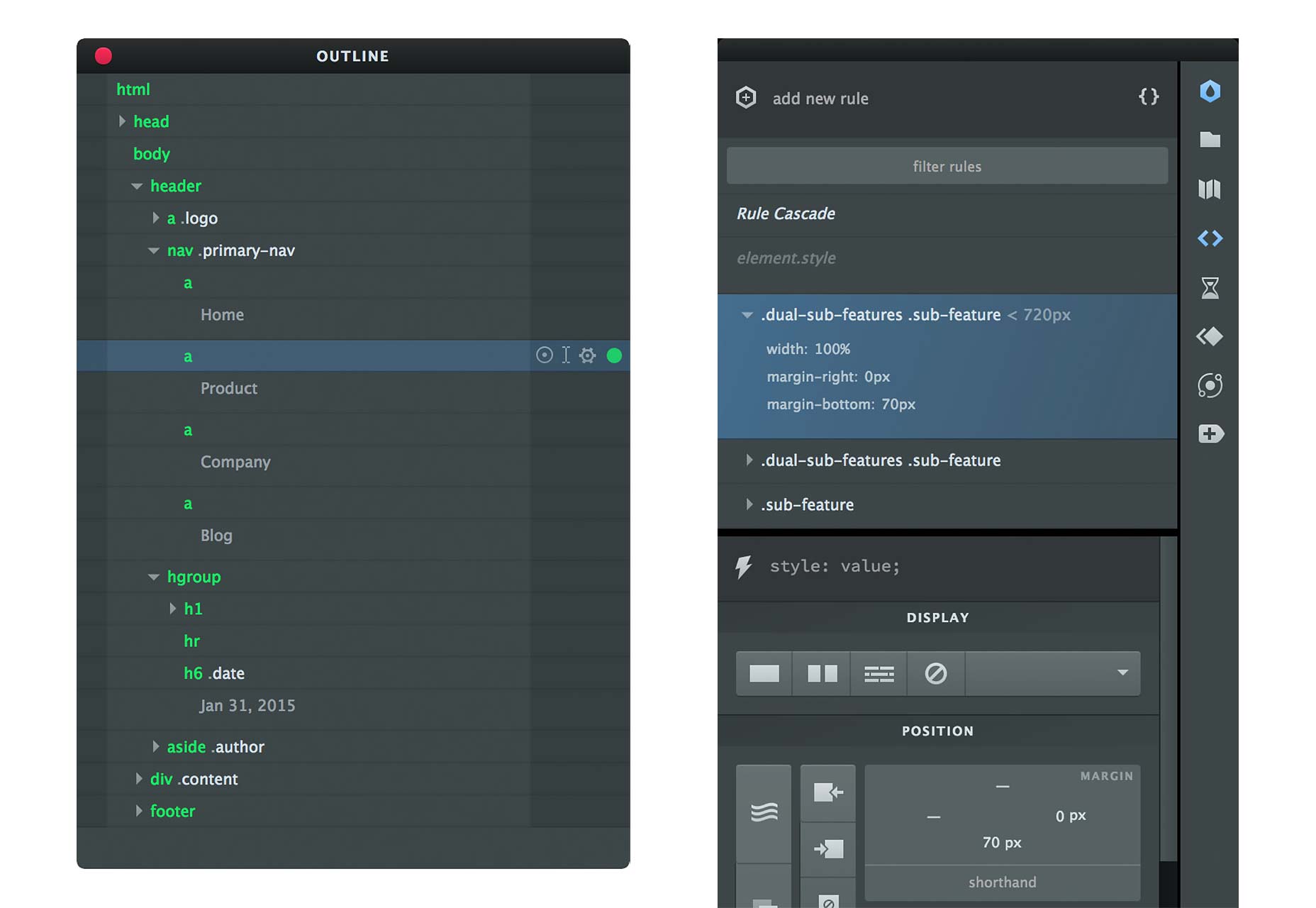The width and height of the screenshot is (1316, 908).
Task: Set display to inline-block two-column icon
Action: tap(822, 673)
